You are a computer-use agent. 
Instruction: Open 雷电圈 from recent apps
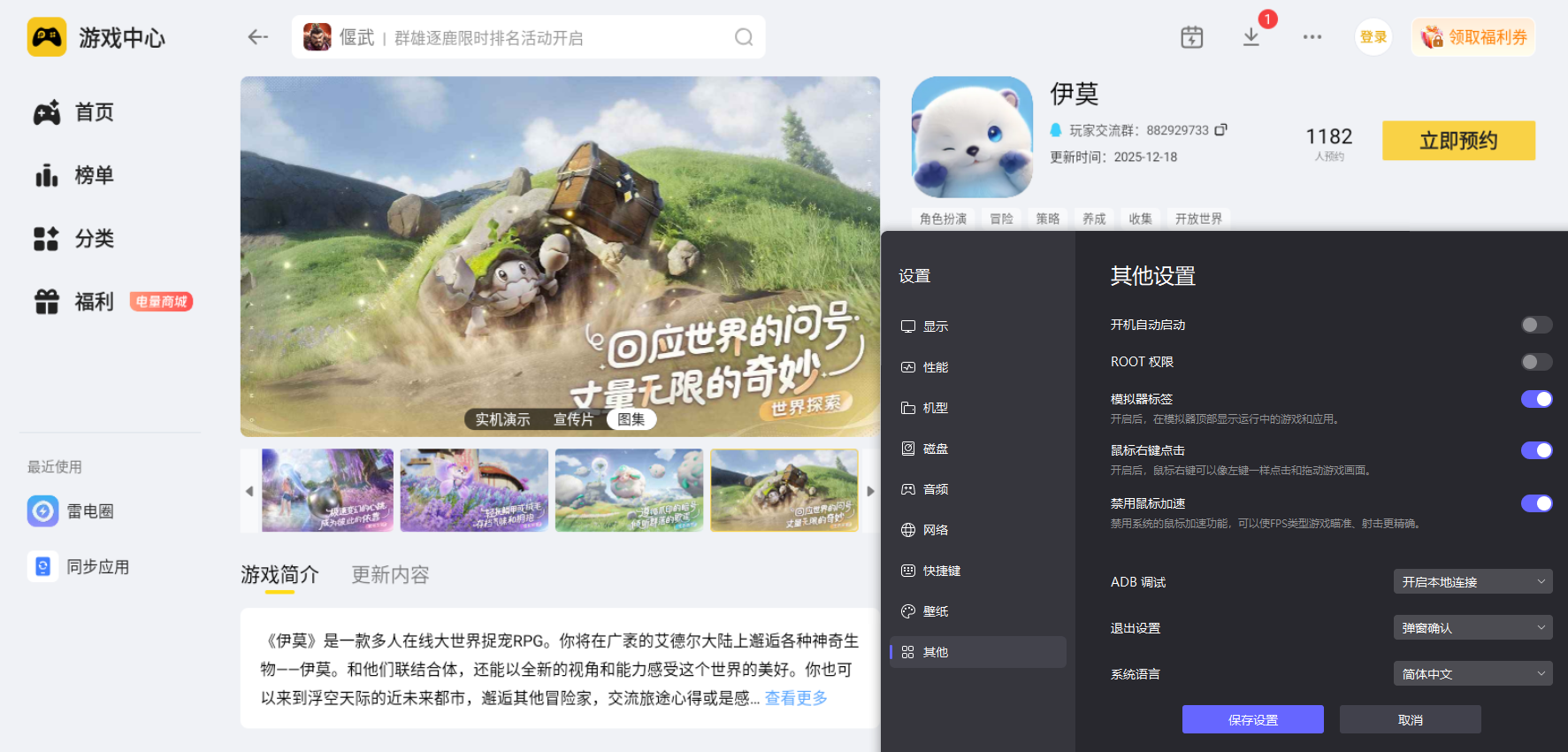[x=71, y=511]
